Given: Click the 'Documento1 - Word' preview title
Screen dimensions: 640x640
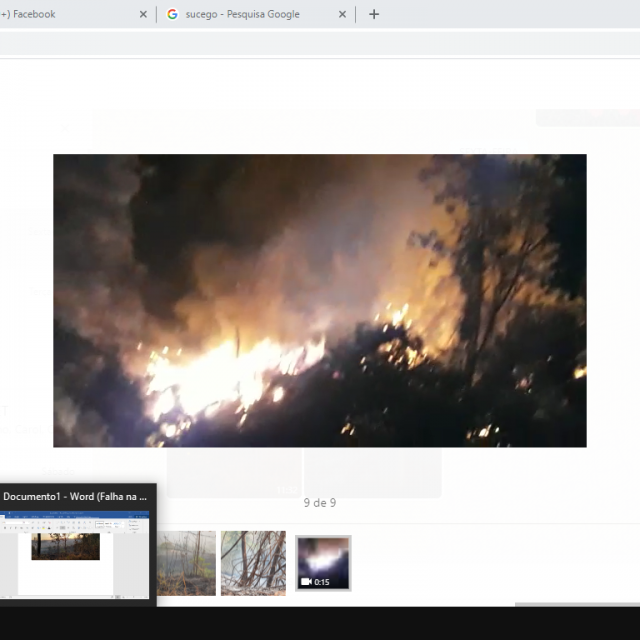Looking at the screenshot, I should click(x=75, y=496).
